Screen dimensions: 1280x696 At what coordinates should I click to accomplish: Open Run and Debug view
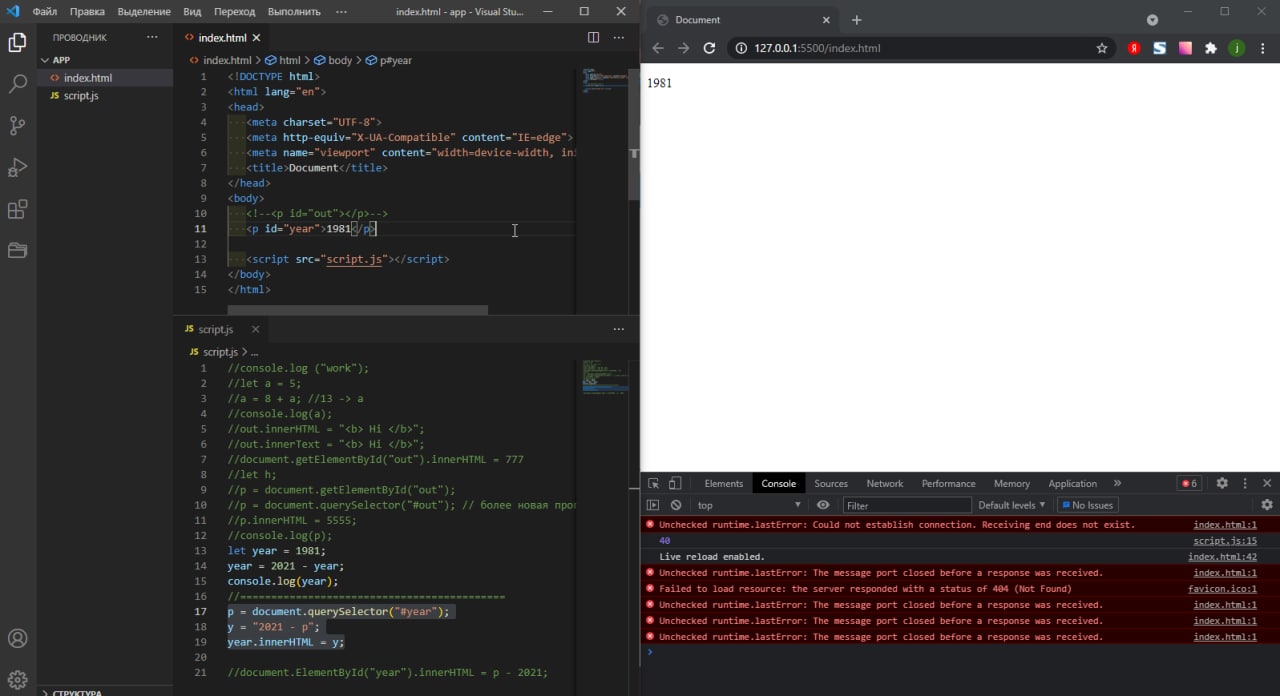[x=17, y=167]
